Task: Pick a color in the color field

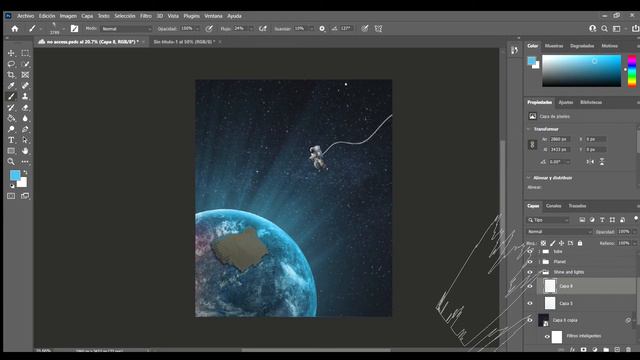Action: 581,71
